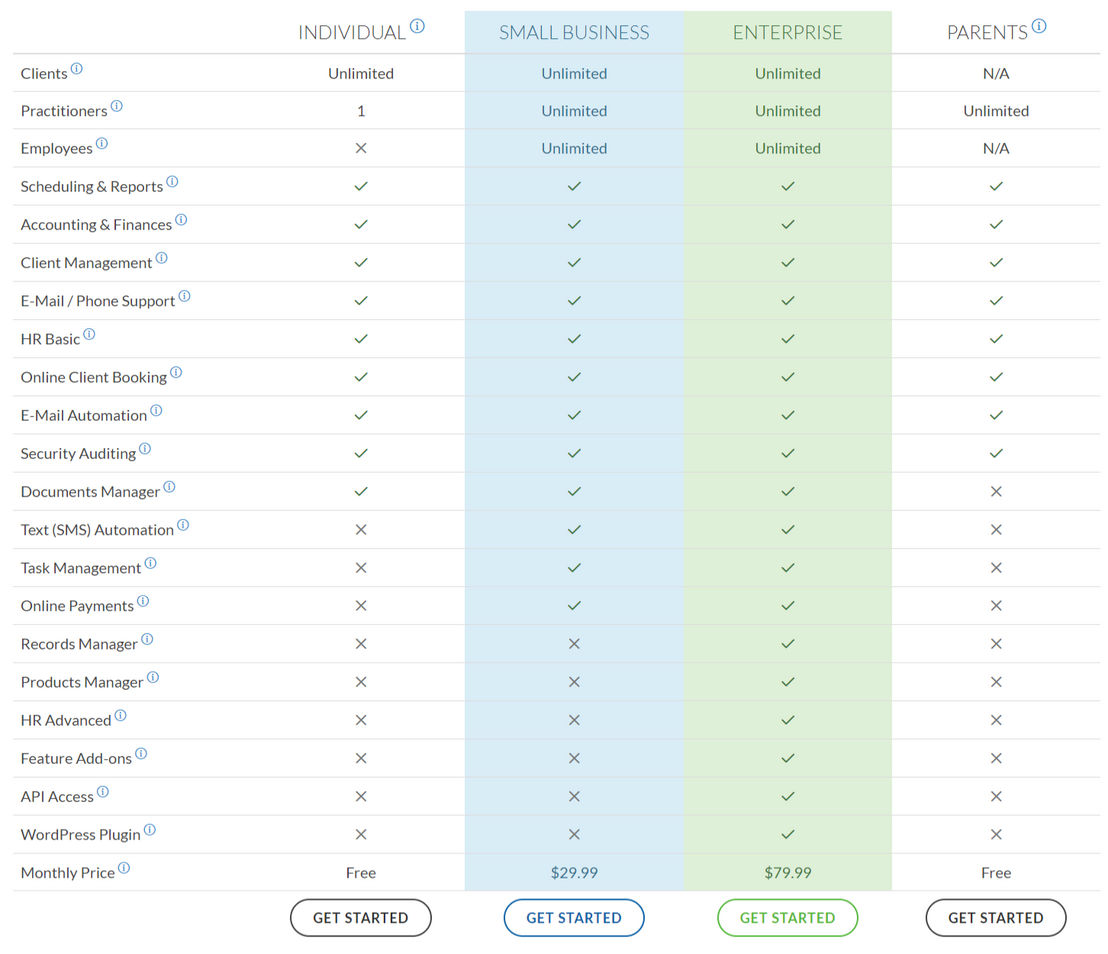Viewport: 1108px width, 954px height.
Task: Click the HR Basic row label
Action: click(50, 339)
